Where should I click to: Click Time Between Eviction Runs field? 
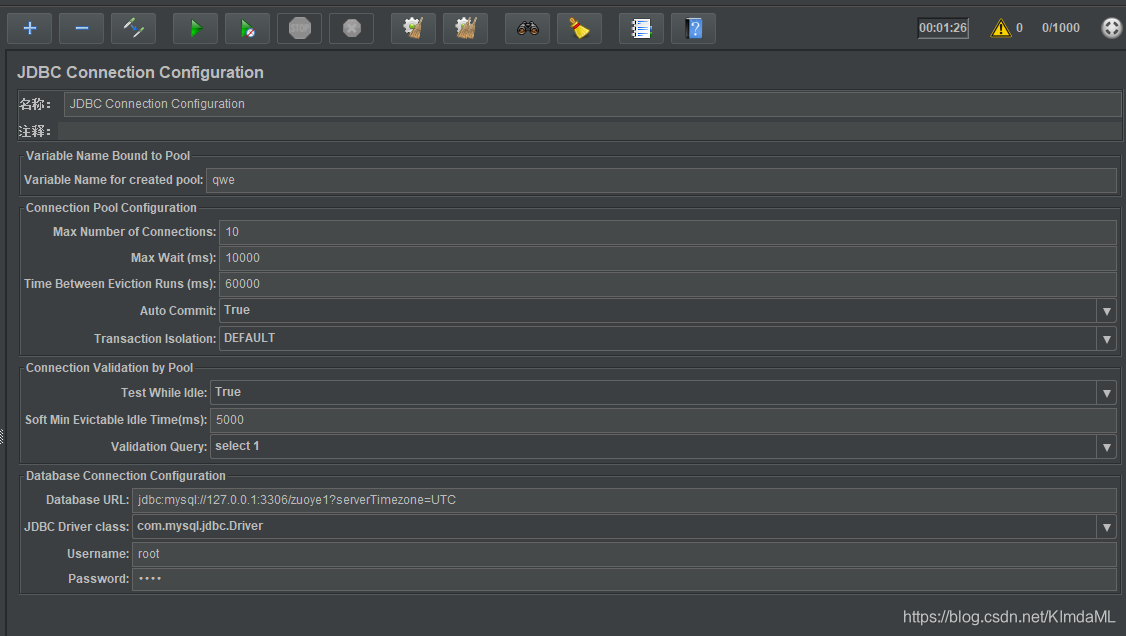point(668,284)
